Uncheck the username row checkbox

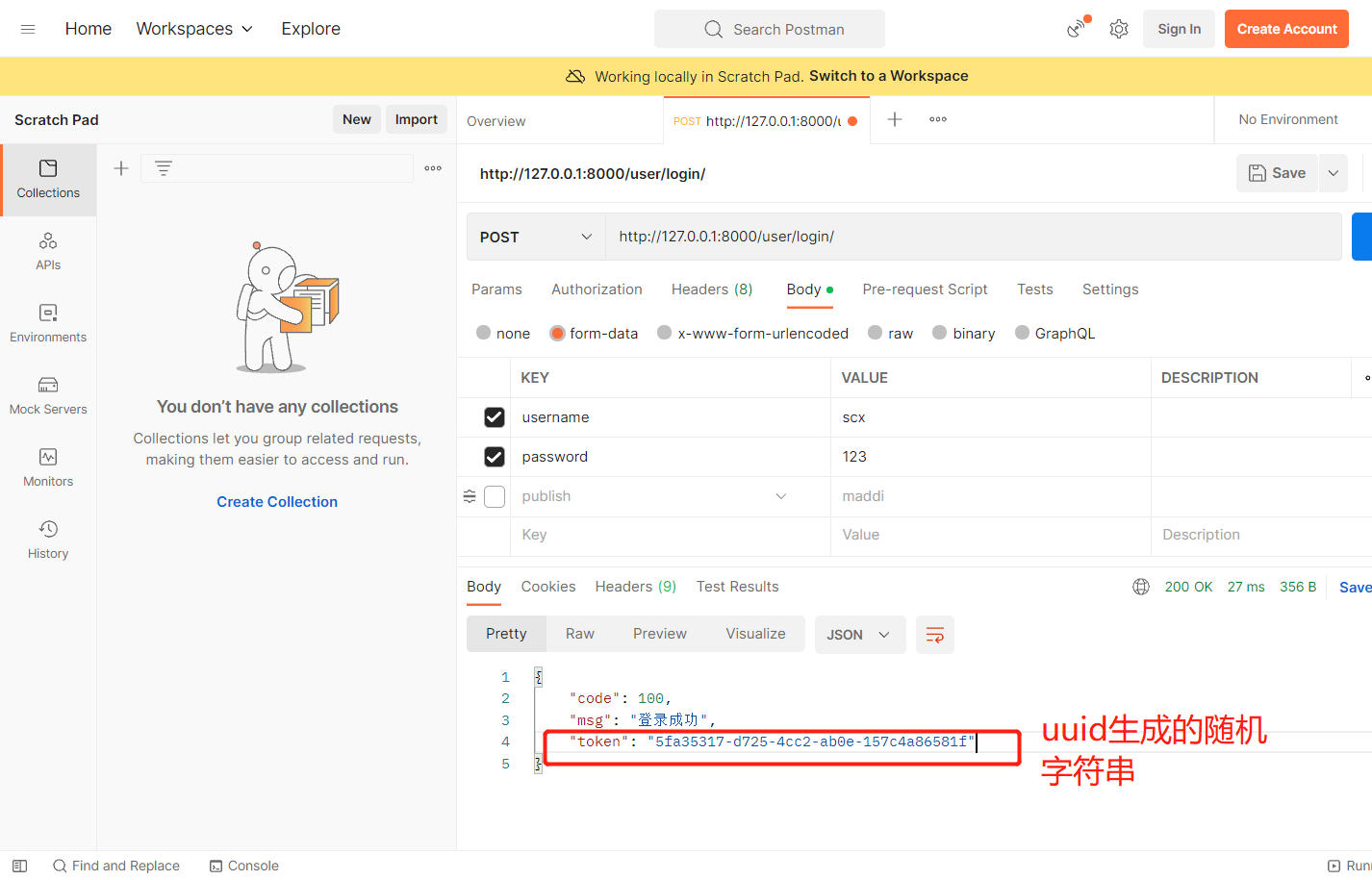pyautogui.click(x=495, y=417)
